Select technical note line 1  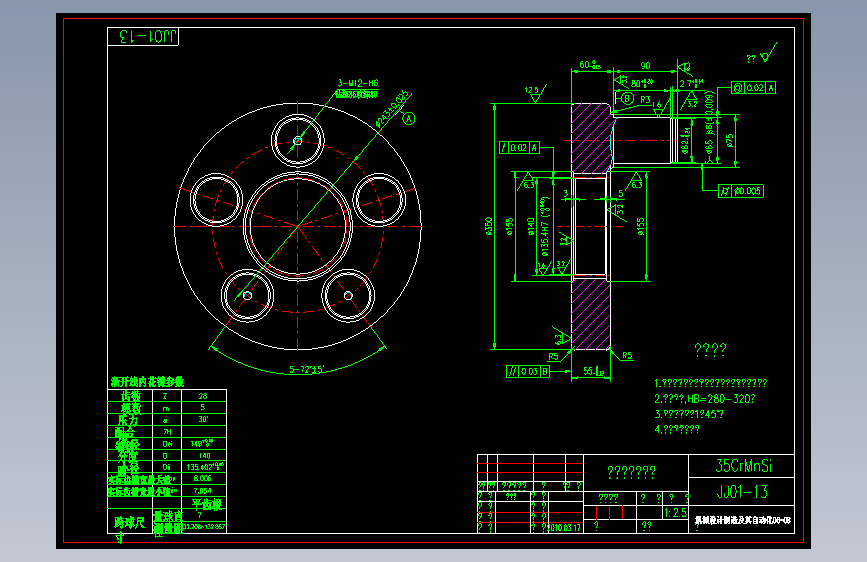[x=711, y=383]
